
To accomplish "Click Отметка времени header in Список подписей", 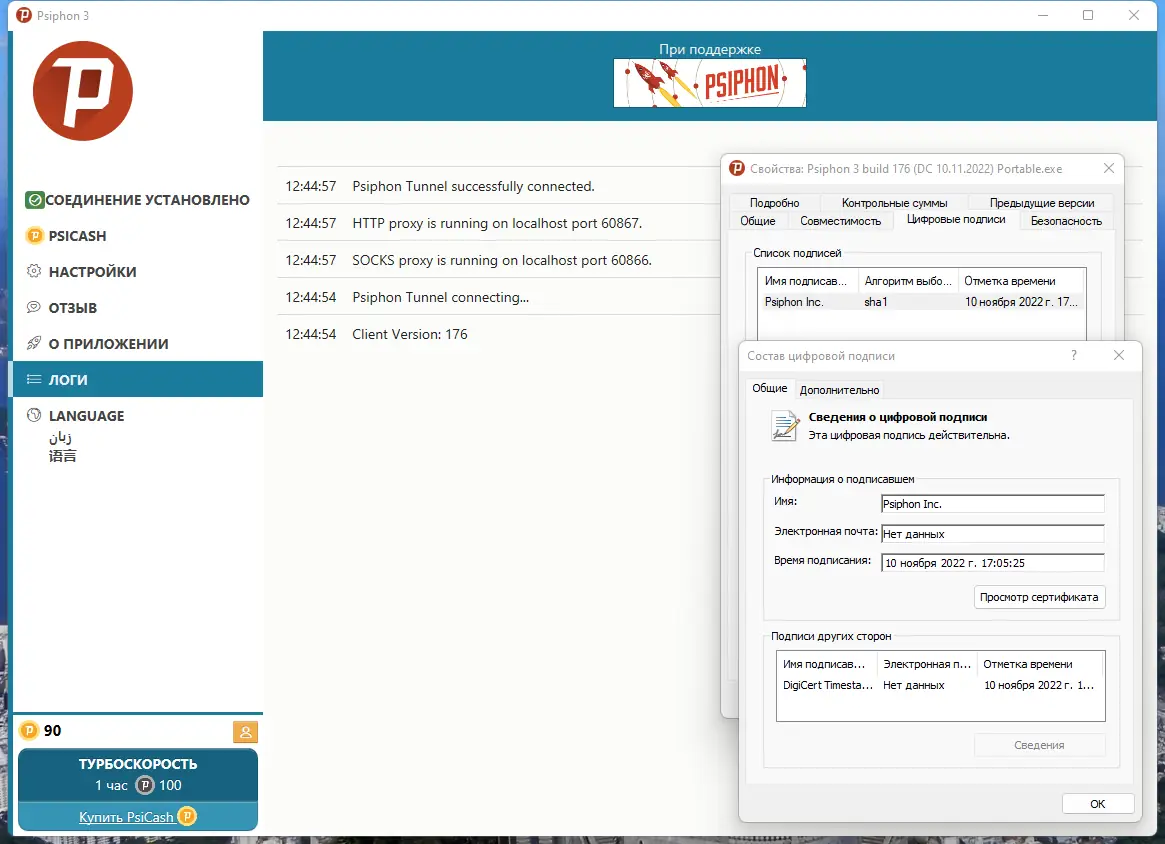I will click(x=1021, y=281).
